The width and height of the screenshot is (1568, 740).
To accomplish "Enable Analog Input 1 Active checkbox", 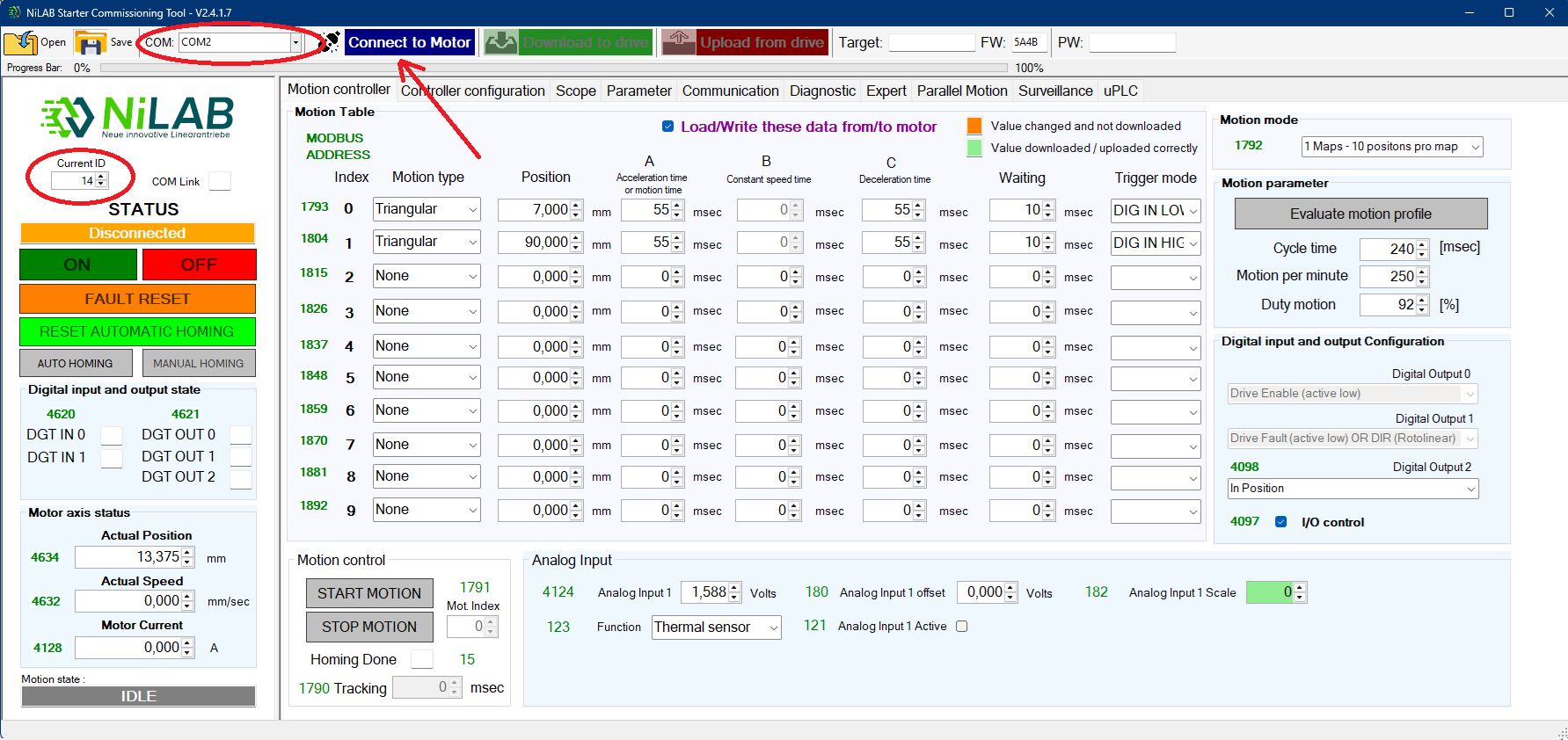I will point(962,627).
